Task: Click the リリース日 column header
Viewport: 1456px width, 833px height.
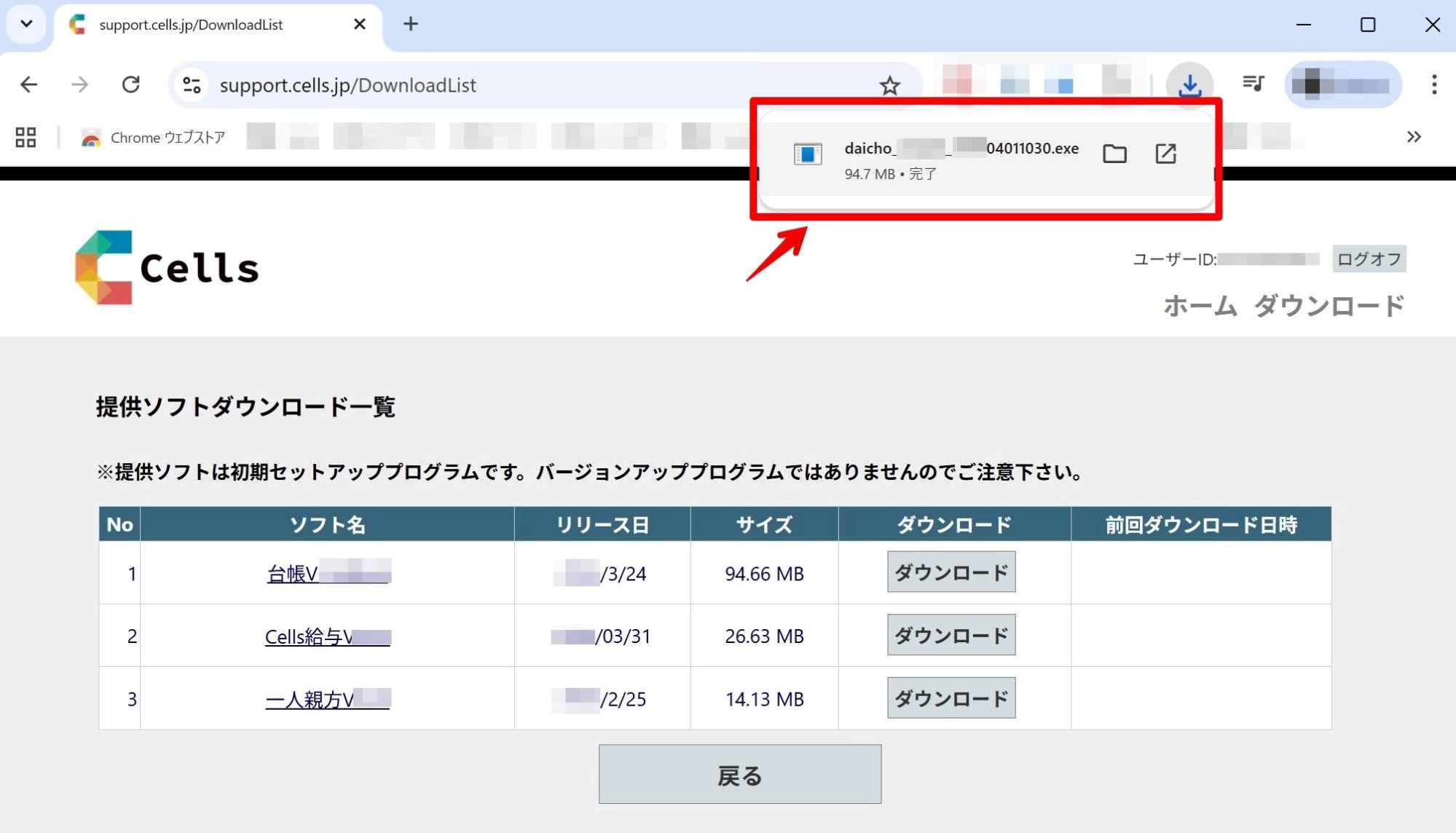Action: pyautogui.click(x=602, y=524)
